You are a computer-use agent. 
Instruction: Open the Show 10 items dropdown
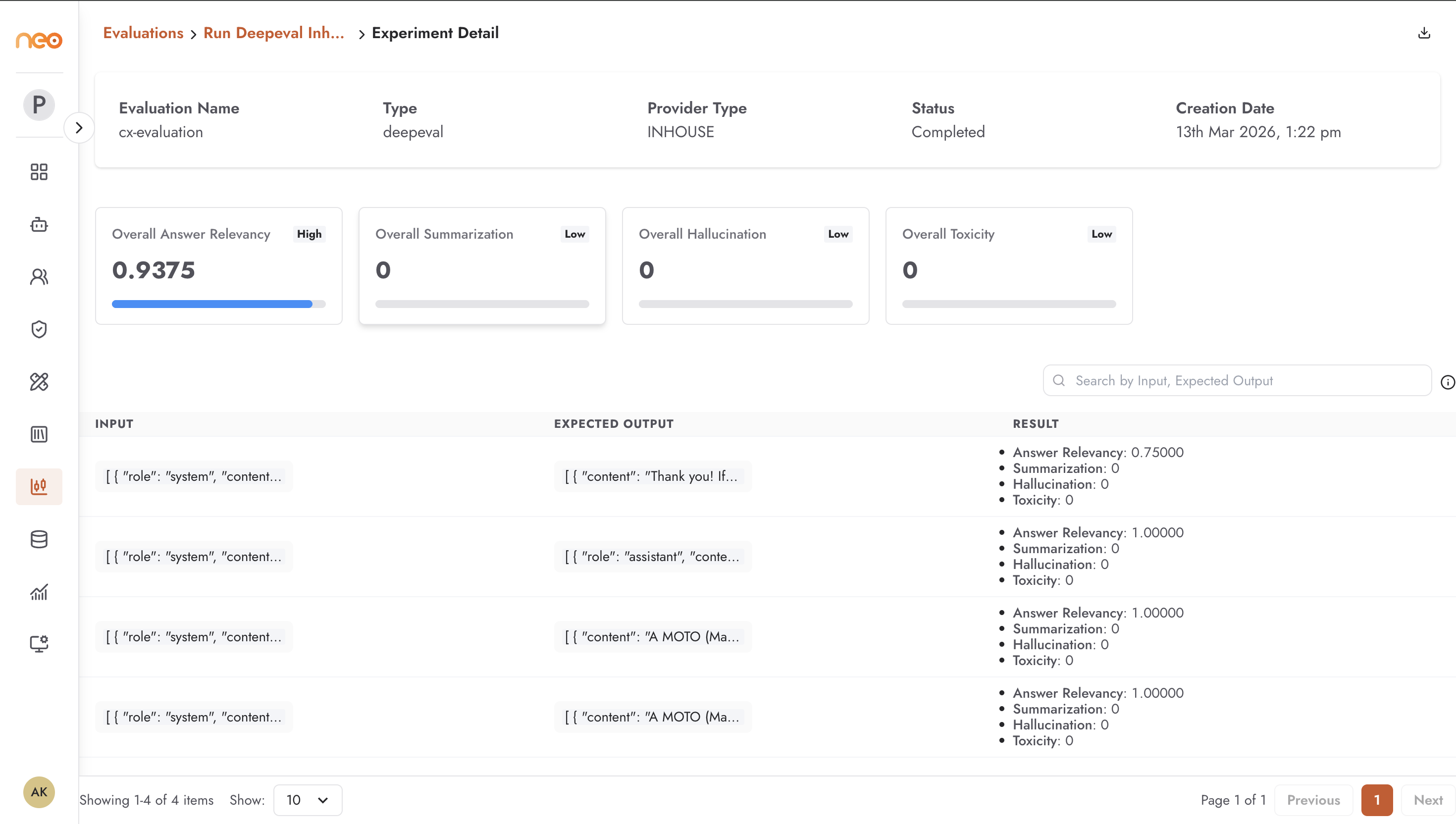(x=307, y=800)
